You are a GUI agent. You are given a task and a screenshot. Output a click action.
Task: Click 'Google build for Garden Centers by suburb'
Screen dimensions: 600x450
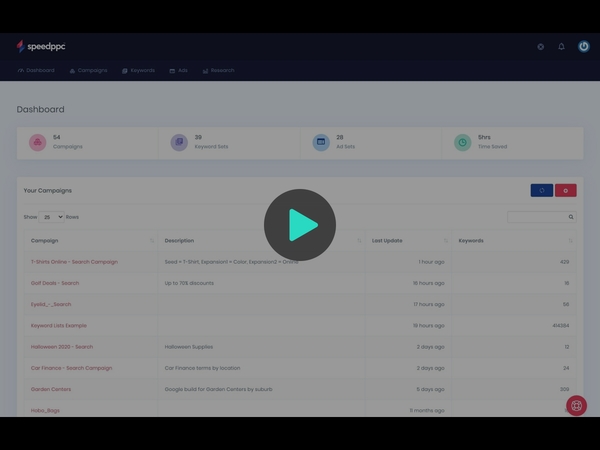pos(218,389)
